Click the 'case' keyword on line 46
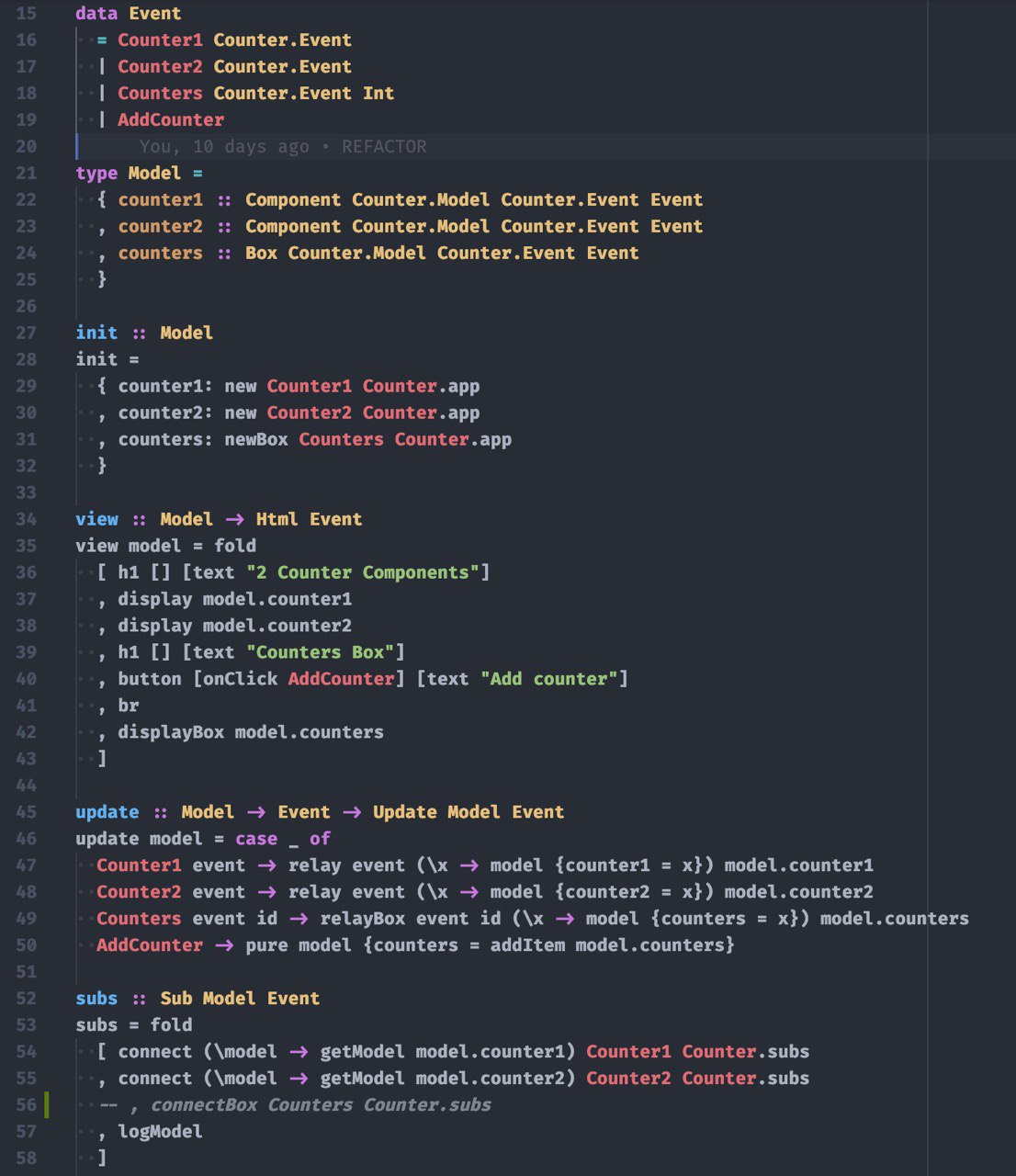Viewport: 1016px width, 1176px height. (256, 840)
